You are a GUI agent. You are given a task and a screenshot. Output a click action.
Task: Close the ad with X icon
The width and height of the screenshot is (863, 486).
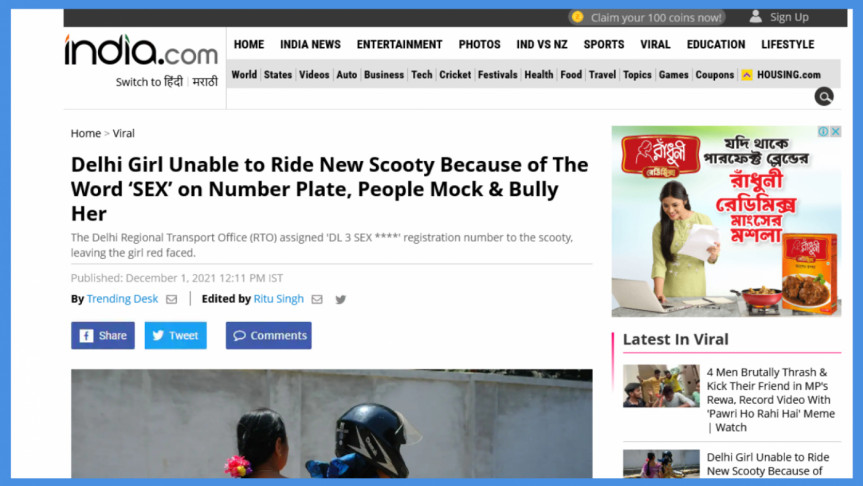point(835,132)
